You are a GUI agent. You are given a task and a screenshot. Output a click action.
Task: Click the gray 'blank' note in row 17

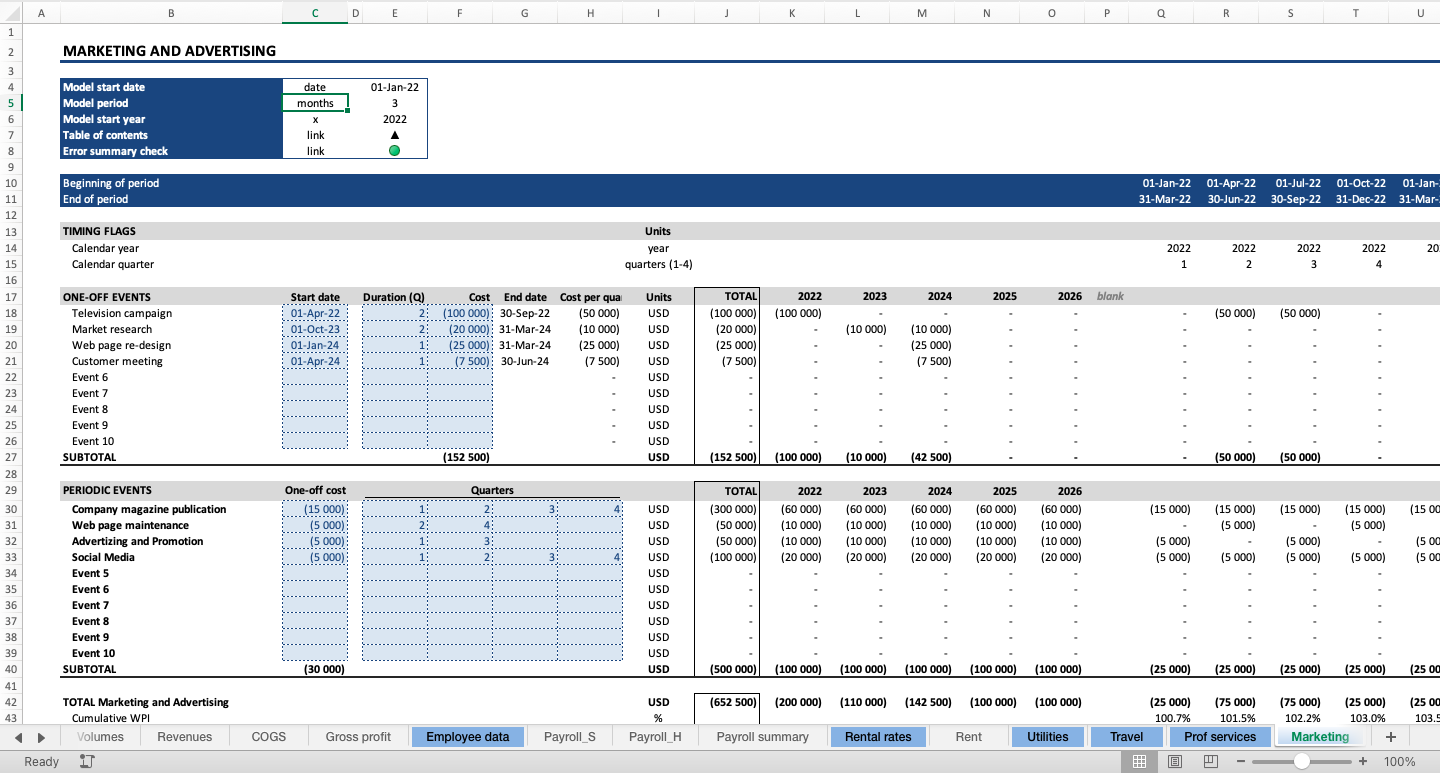1110,297
